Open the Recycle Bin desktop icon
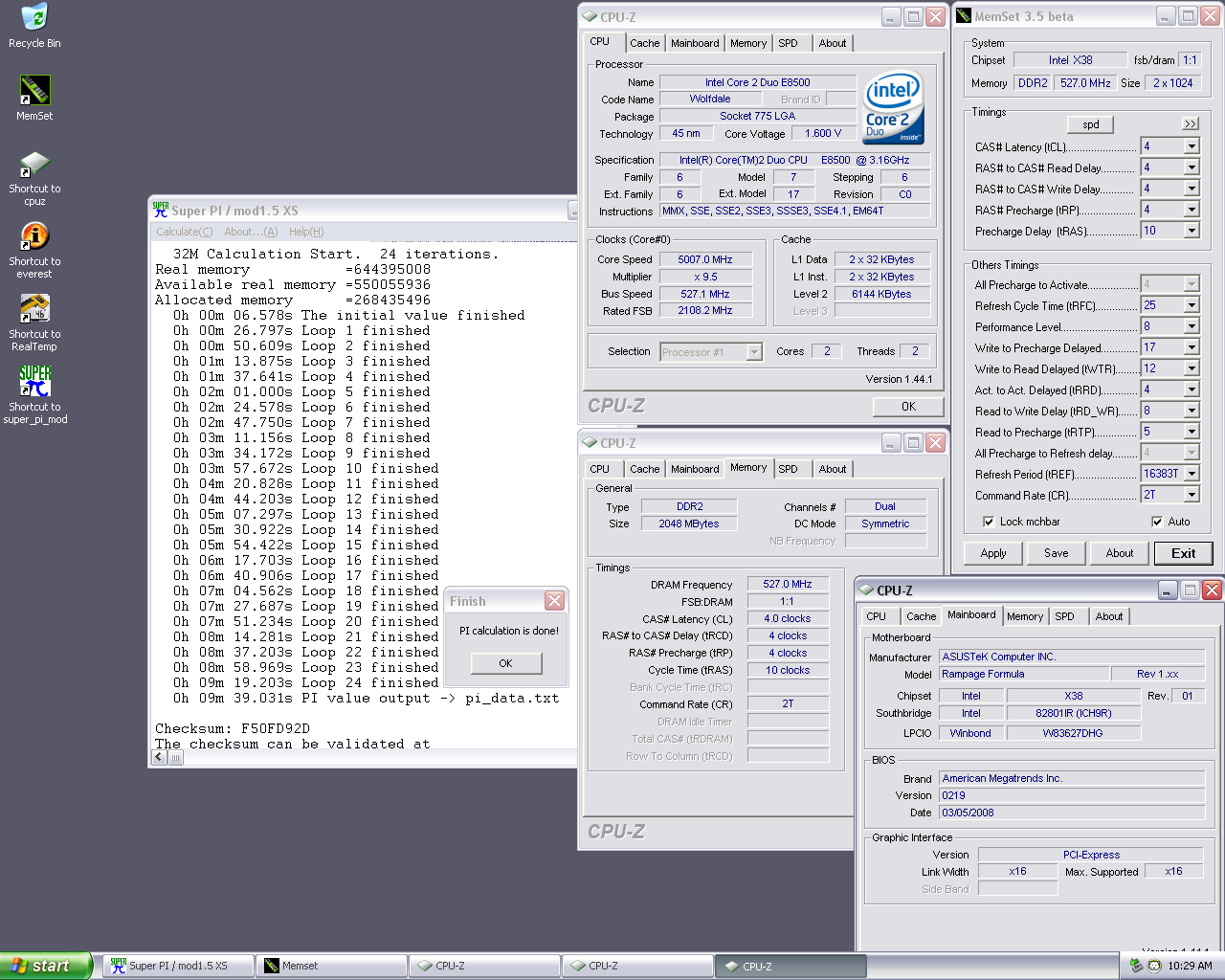Viewport: 1225px width, 980px height. [x=34, y=18]
